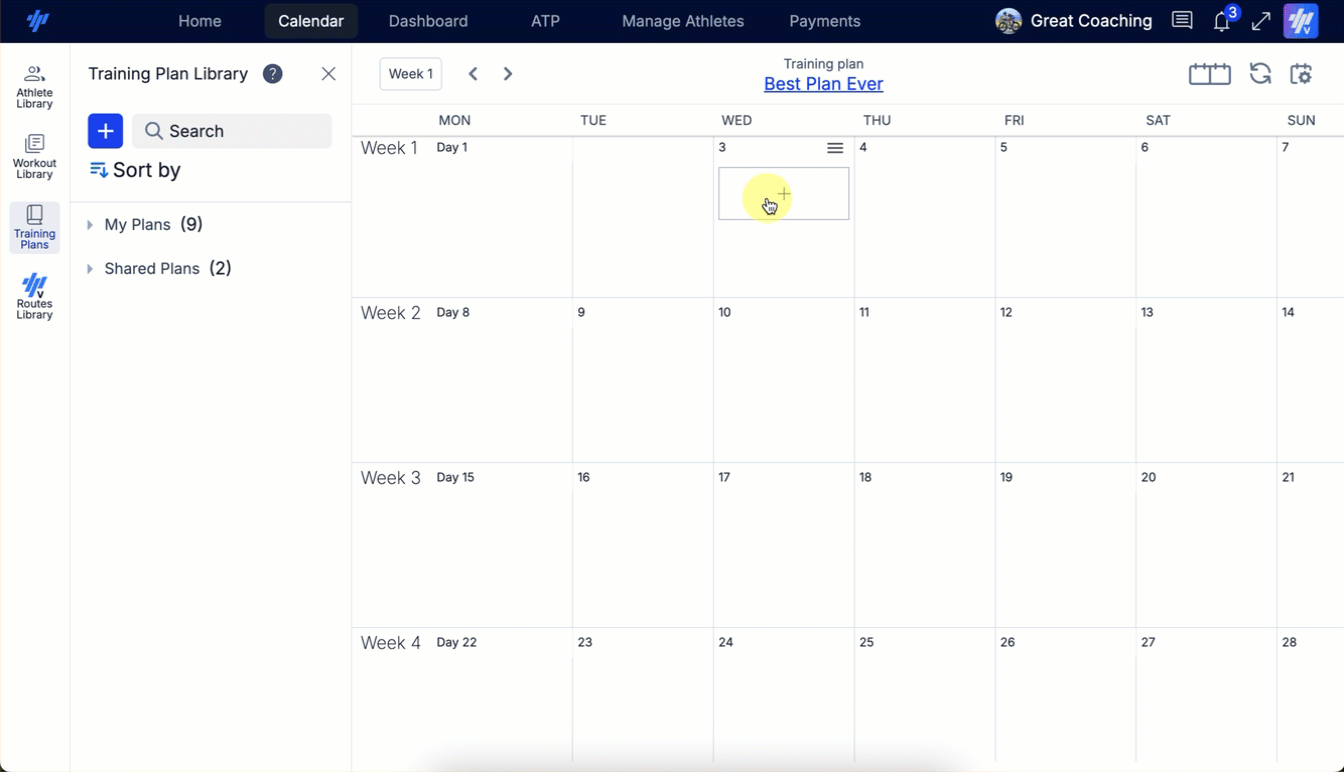Screen dimensions: 1344x772
Task: Open the Sort by options
Action: click(135, 170)
